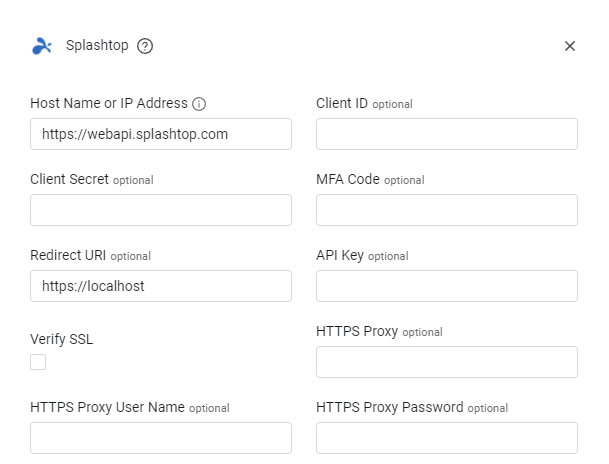This screenshot has height=464, width=609.
Task: Open the Splashtop help question mark icon
Action: 145,46
